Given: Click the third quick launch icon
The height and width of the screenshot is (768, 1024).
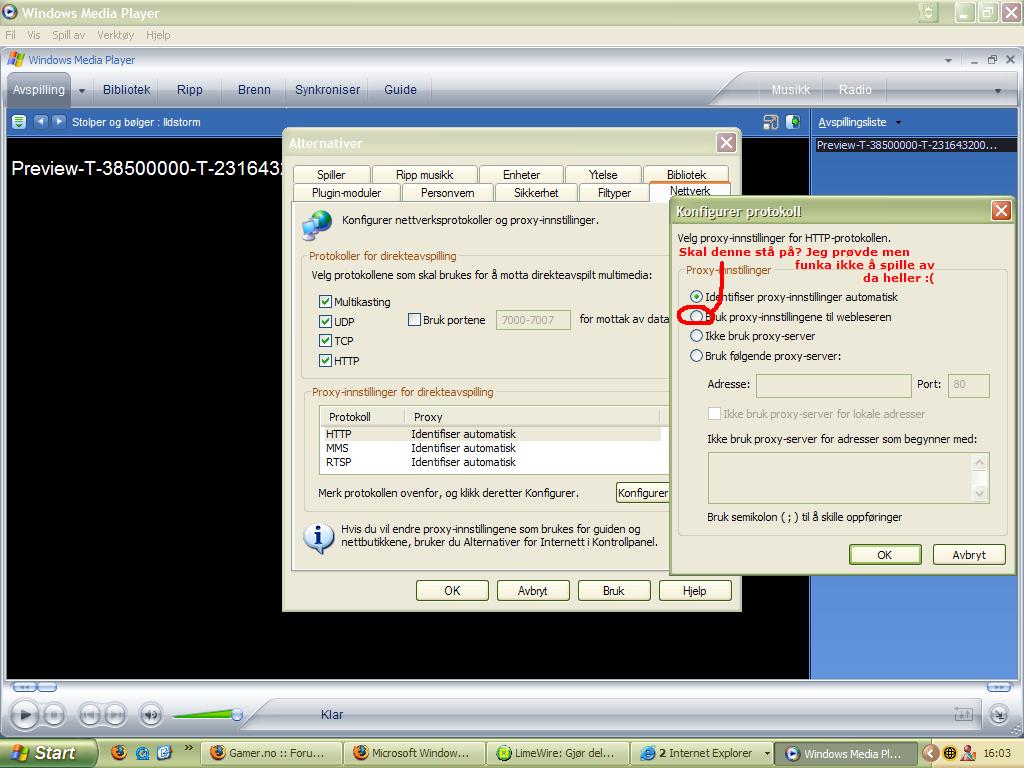Looking at the screenshot, I should pyautogui.click(x=163, y=753).
